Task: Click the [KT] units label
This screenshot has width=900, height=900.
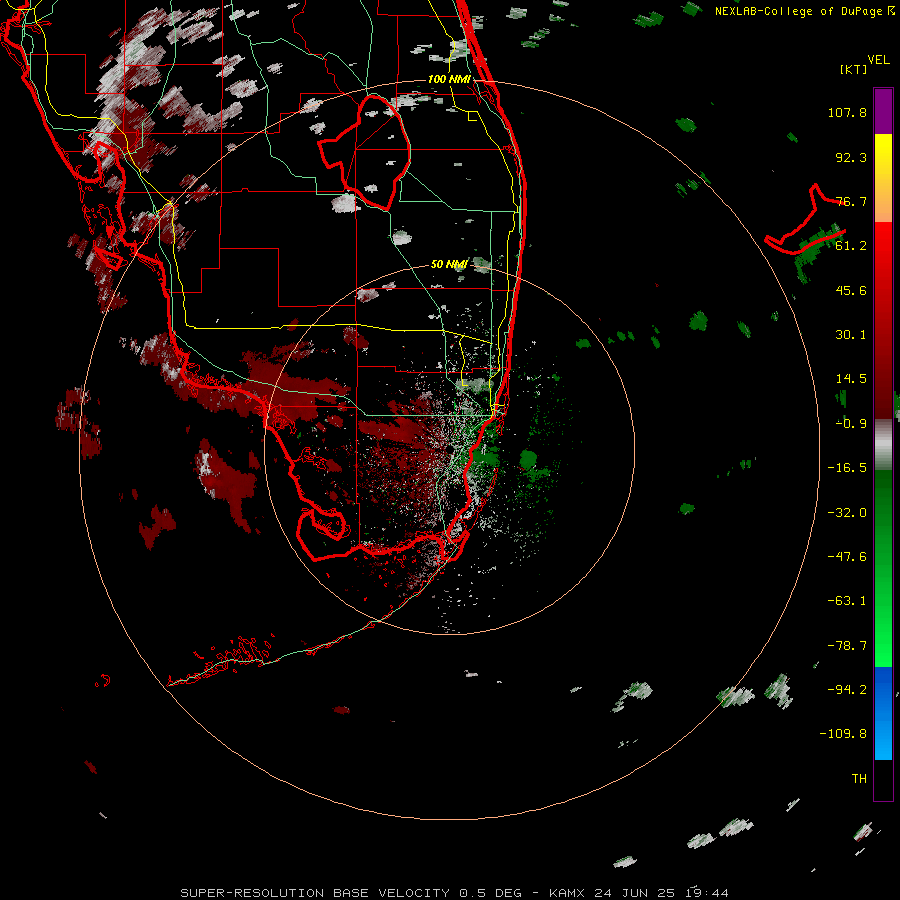Action: click(854, 69)
